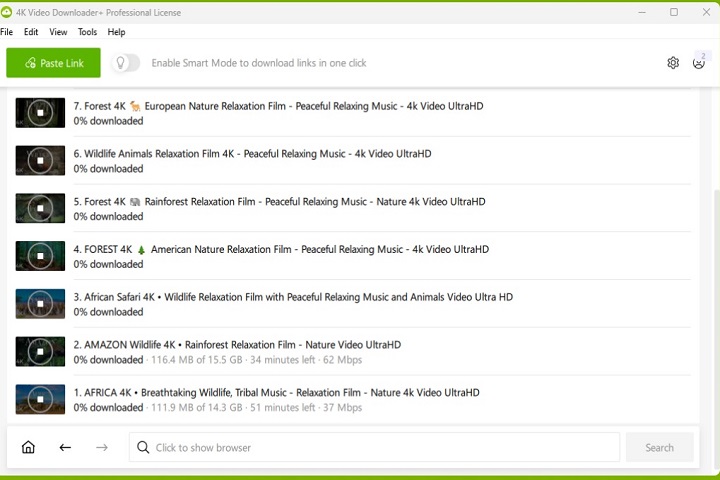Click the search magnifier icon in browser field
Screen dimensions: 720x480
pyautogui.click(x=143, y=447)
